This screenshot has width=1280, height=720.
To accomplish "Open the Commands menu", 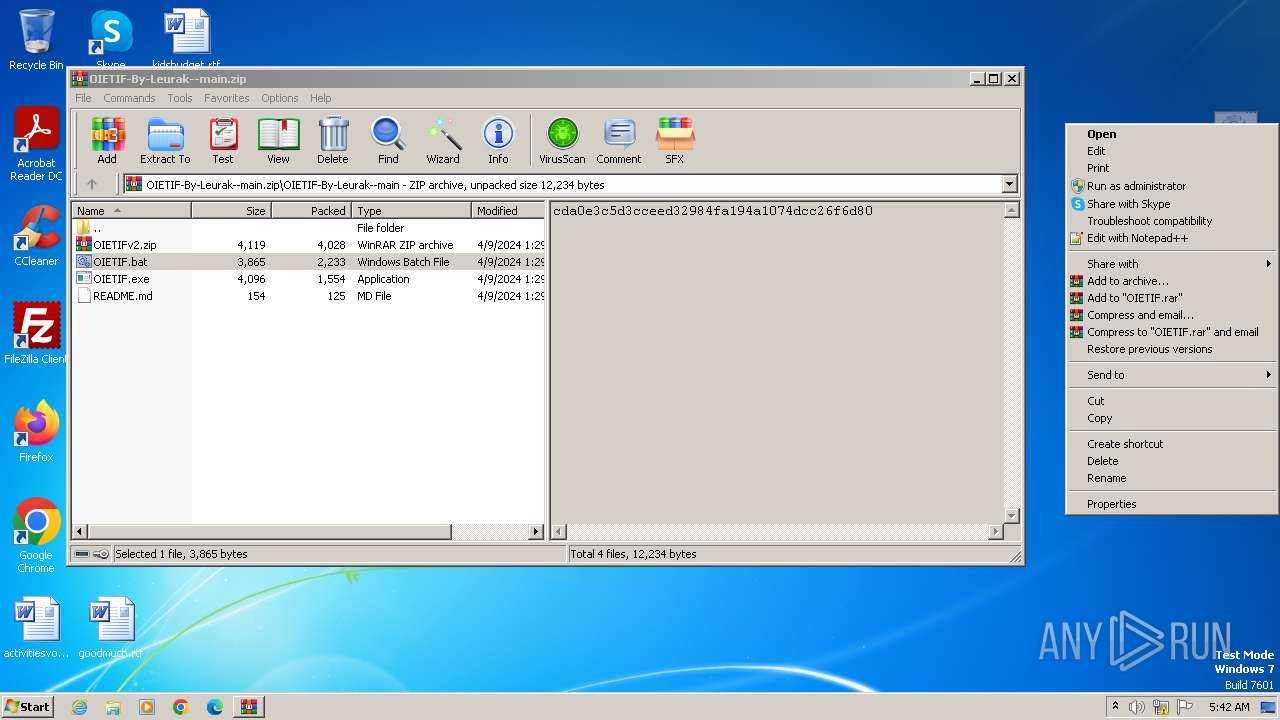I will pyautogui.click(x=129, y=98).
